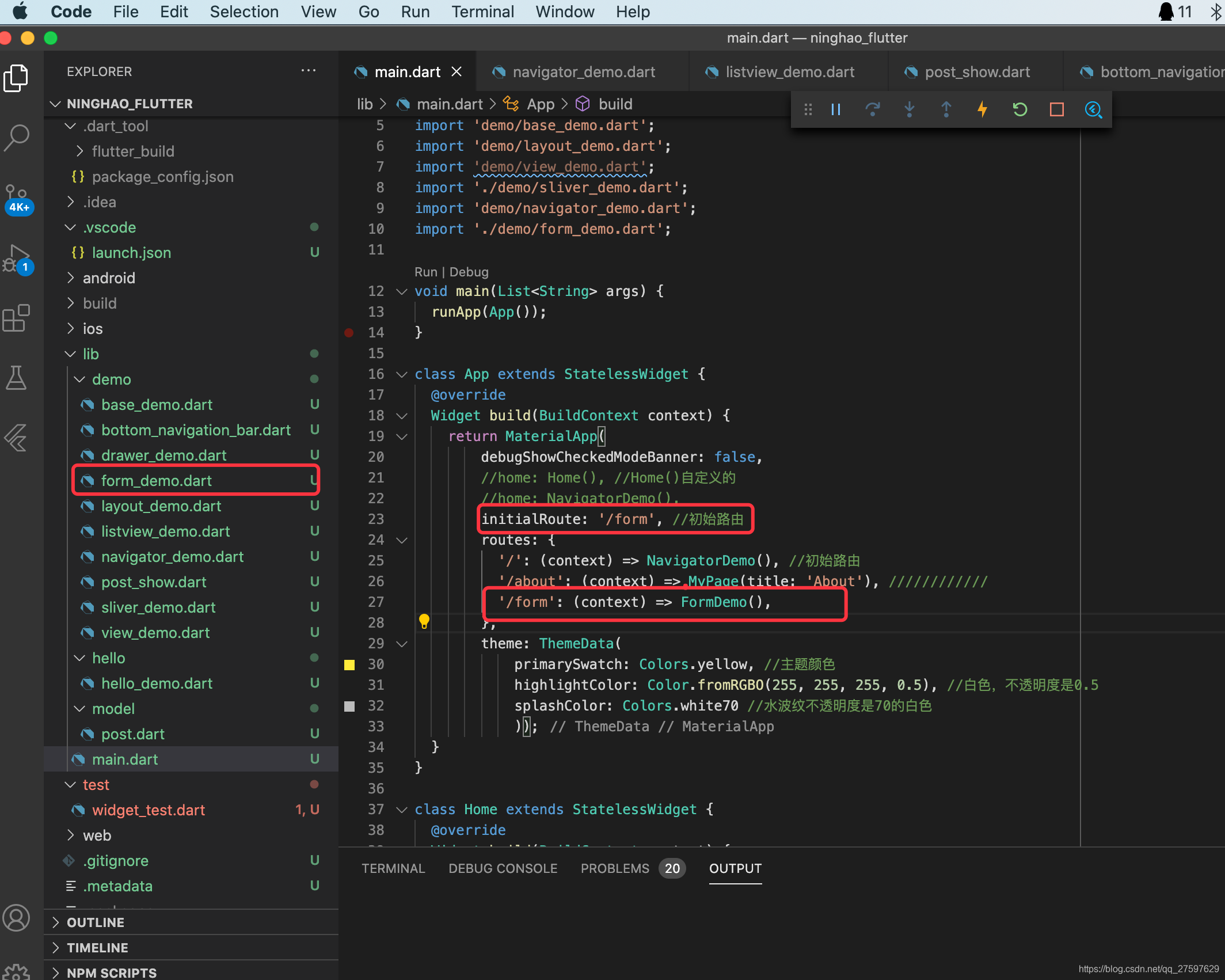This screenshot has width=1225, height=980.
Task: Collapse the lib folder
Action: [70, 354]
